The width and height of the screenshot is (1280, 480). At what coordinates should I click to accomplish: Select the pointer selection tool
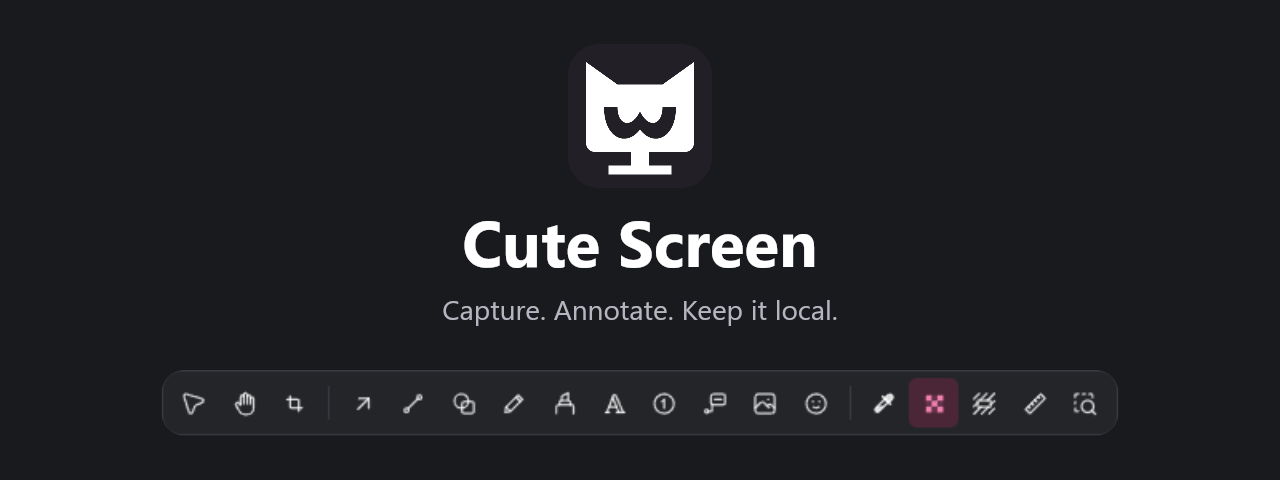[194, 403]
